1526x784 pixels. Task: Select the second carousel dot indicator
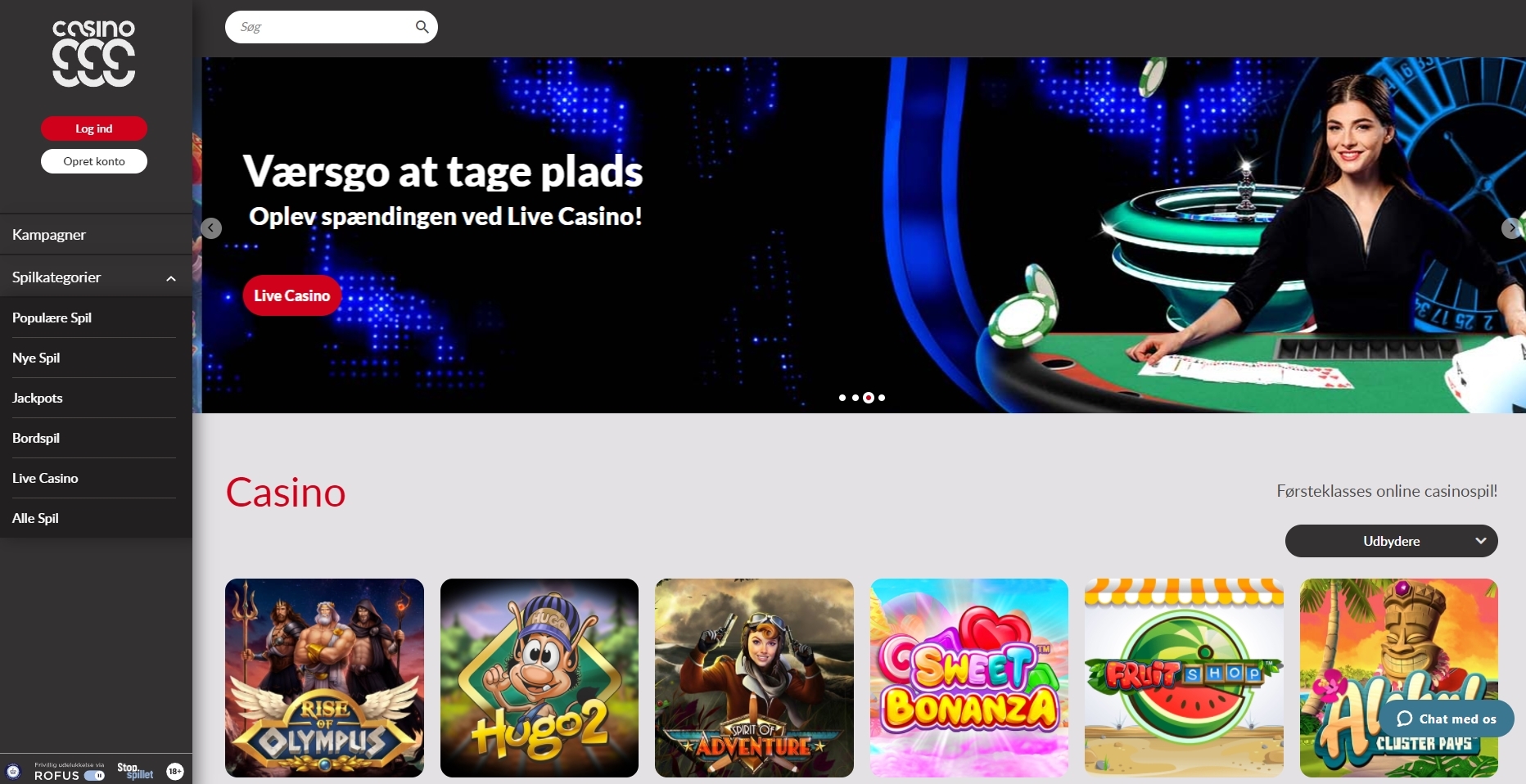coord(856,398)
